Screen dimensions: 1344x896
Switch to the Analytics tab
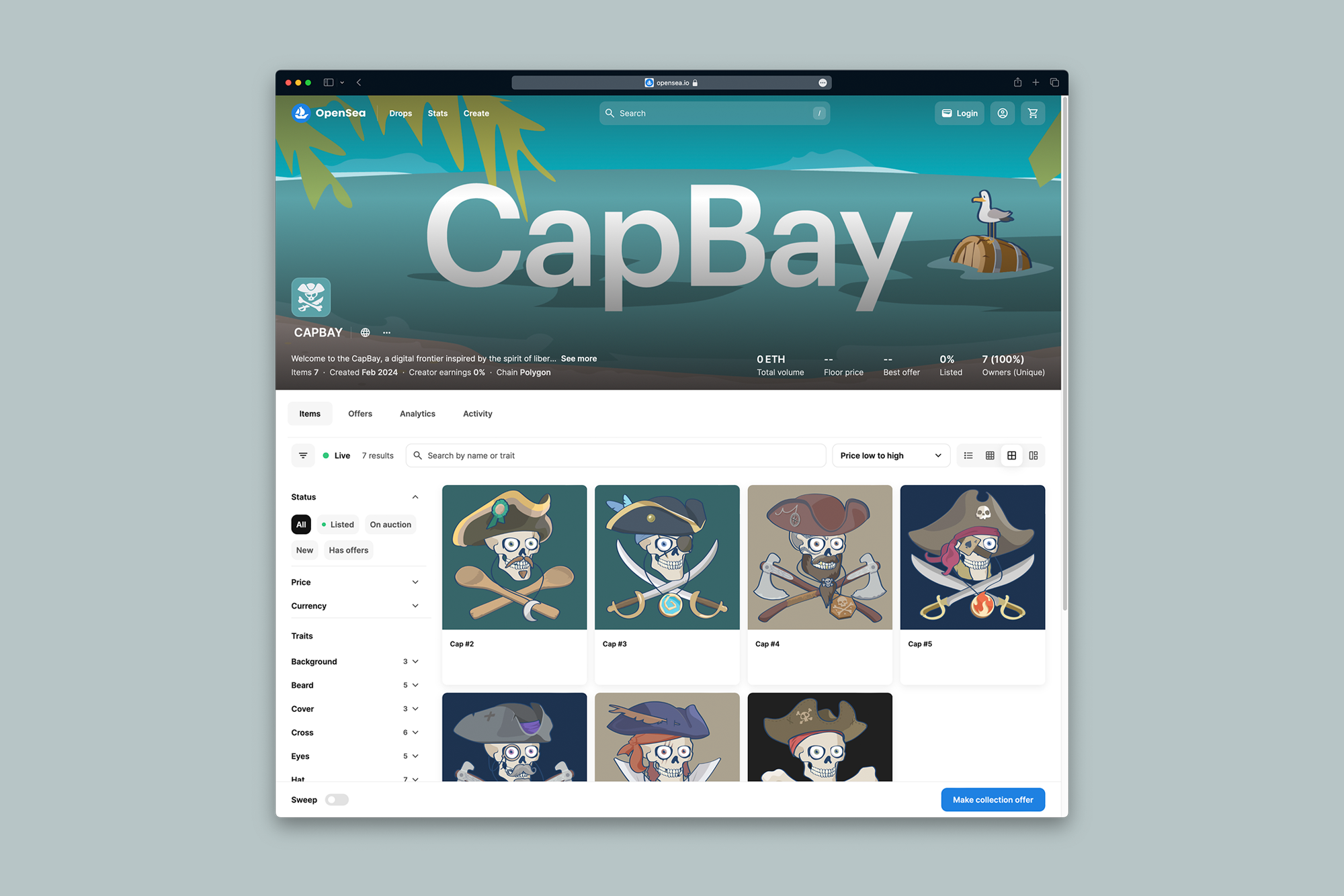417,413
